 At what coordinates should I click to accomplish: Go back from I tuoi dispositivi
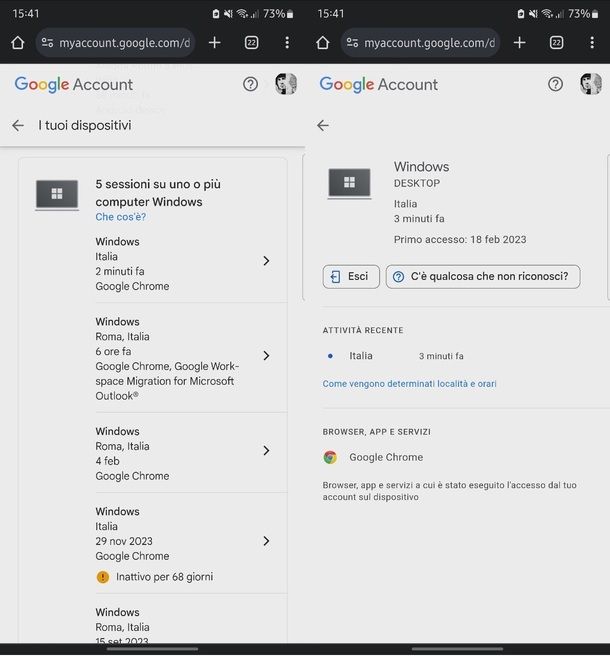[x=18, y=125]
